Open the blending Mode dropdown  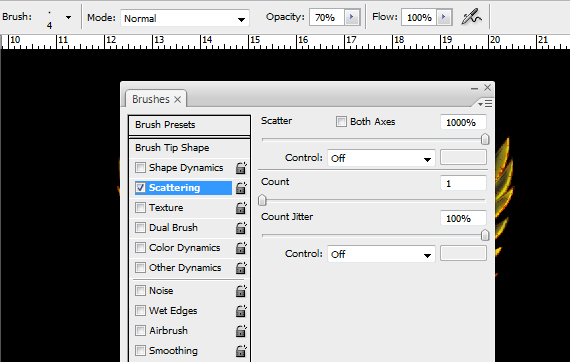(x=185, y=18)
